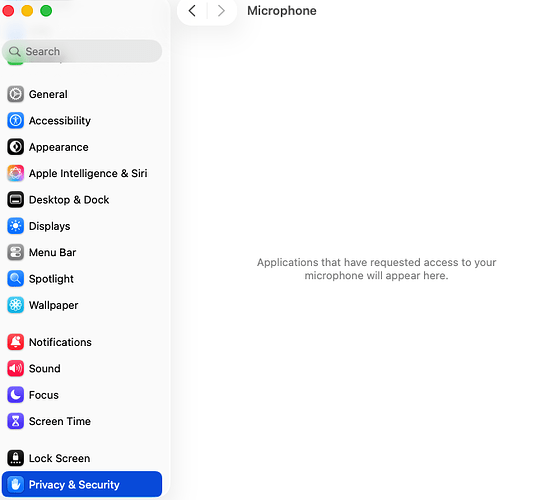Open the Spotlight magnifier icon
This screenshot has width=550, height=500.
pyautogui.click(x=15, y=279)
